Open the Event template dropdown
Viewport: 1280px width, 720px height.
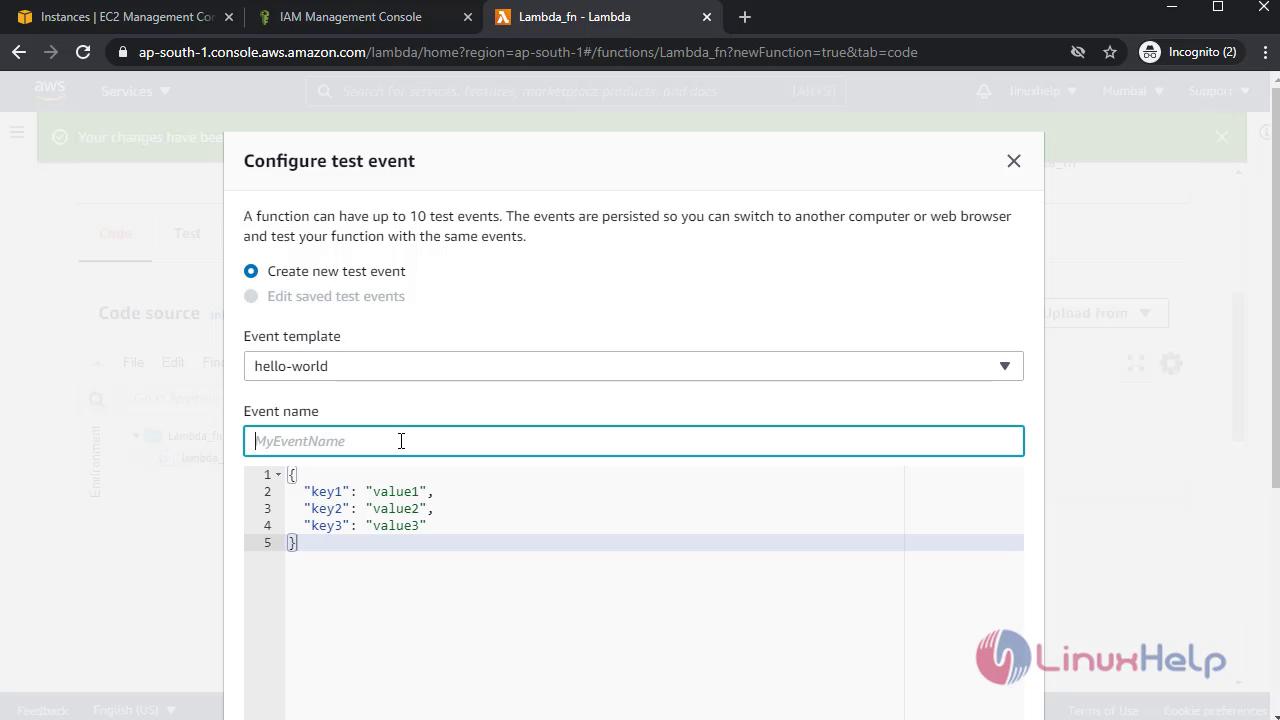pos(633,366)
